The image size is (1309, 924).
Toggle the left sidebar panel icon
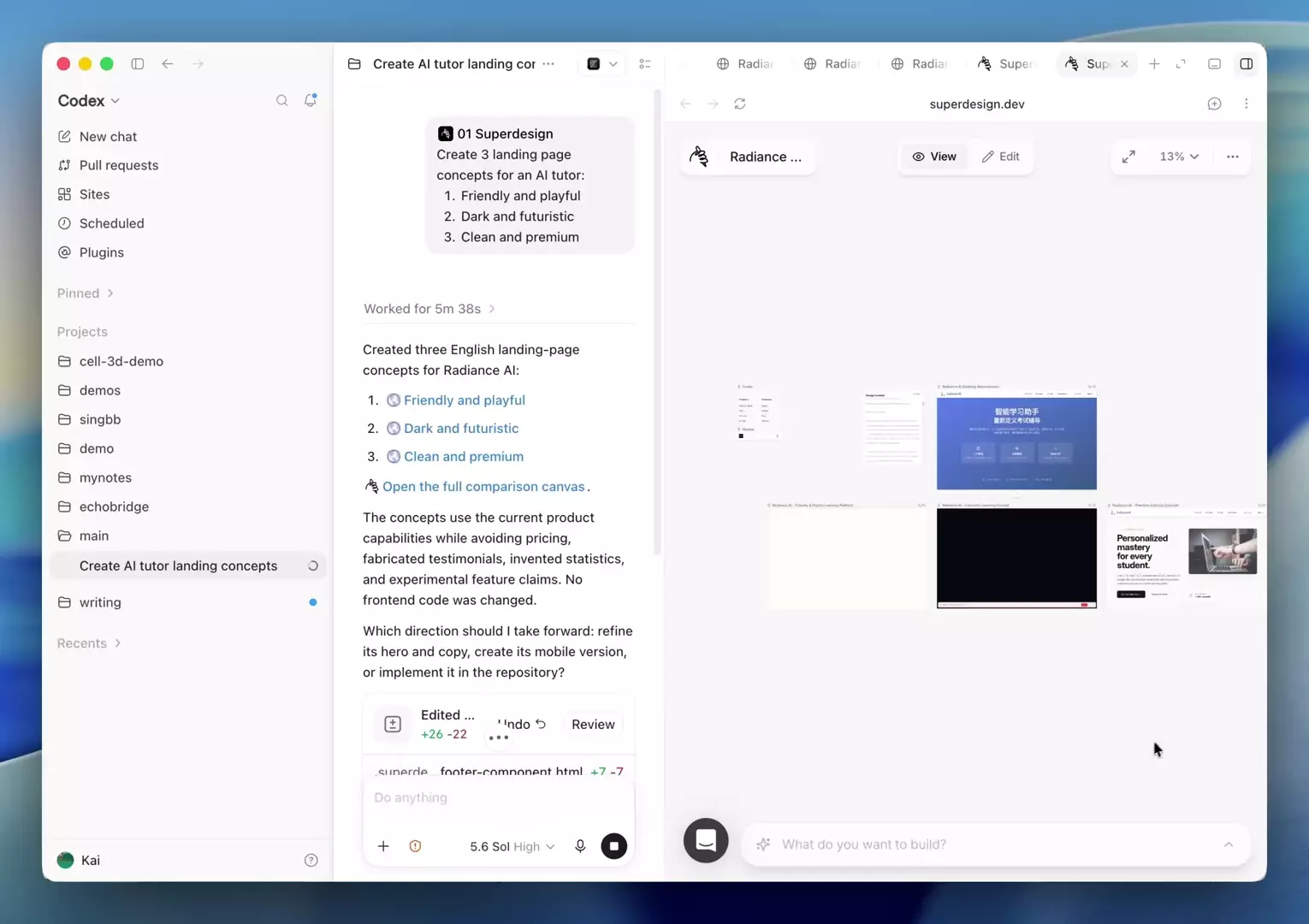click(137, 63)
